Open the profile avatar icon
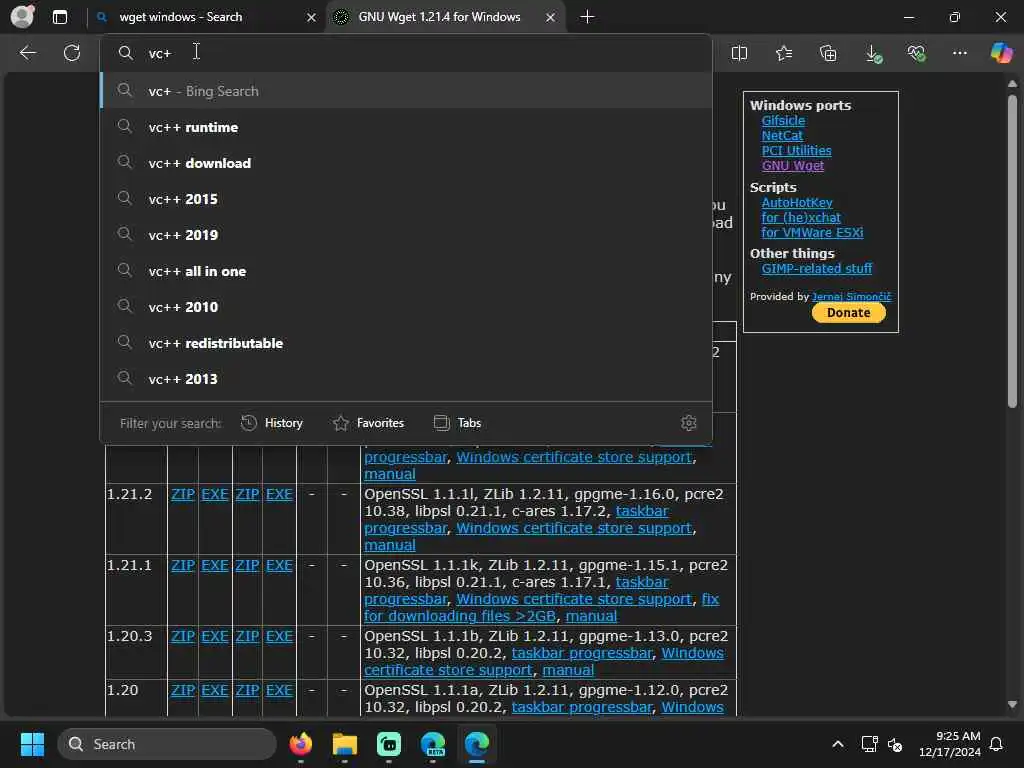The image size is (1024, 768). (23, 16)
